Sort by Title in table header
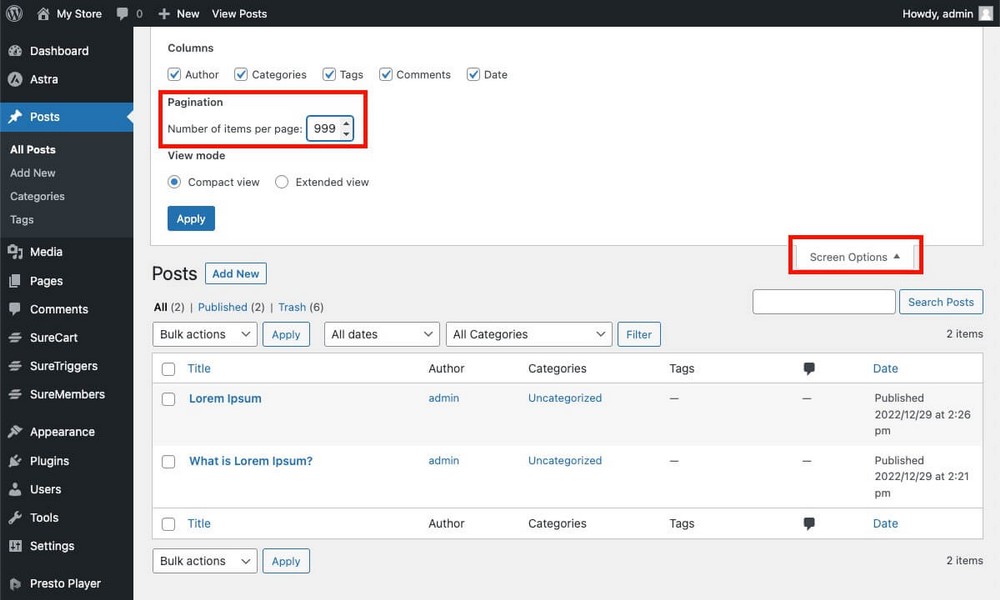This screenshot has width=1000, height=600. (199, 369)
